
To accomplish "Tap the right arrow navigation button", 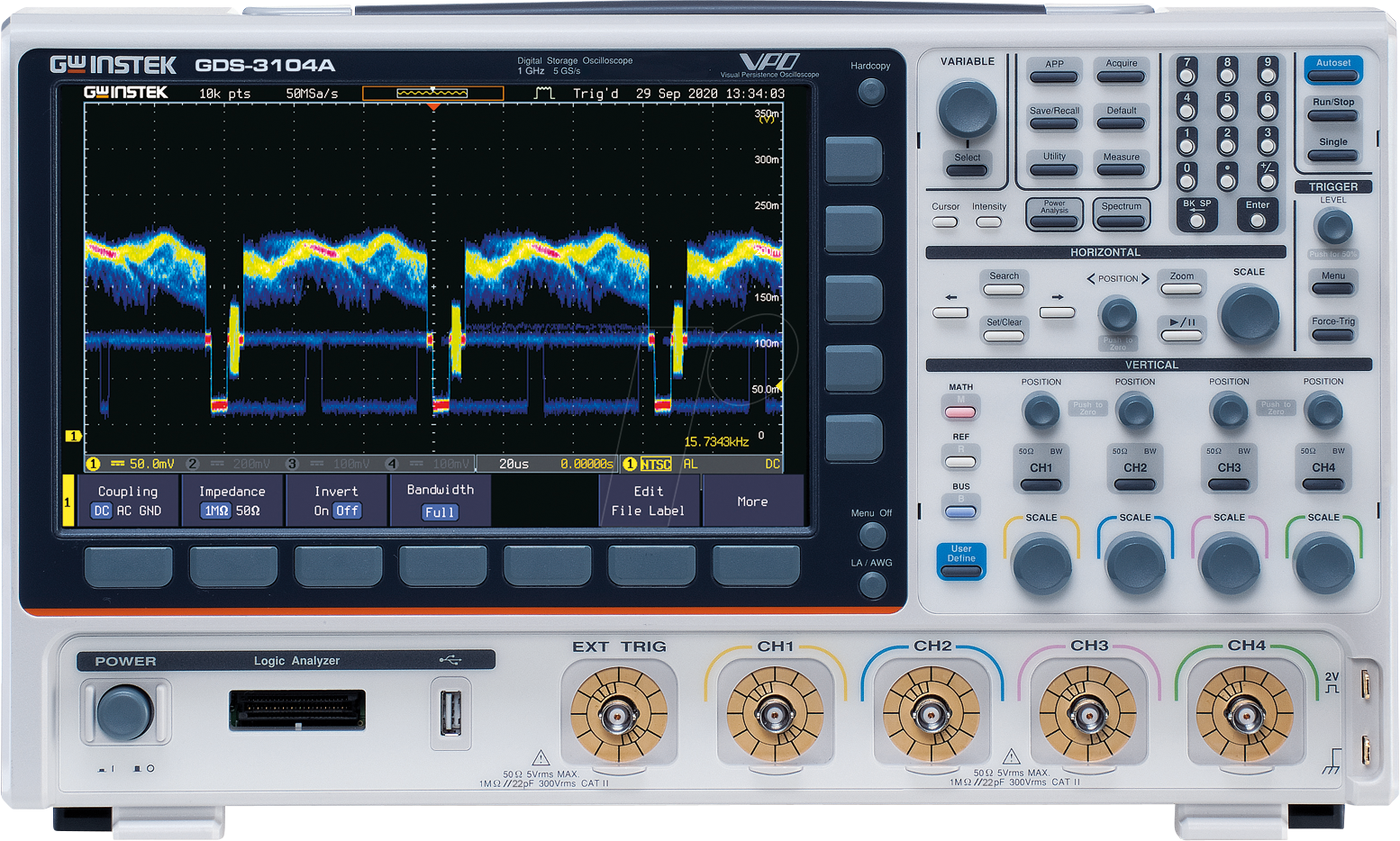I will (x=1057, y=312).
